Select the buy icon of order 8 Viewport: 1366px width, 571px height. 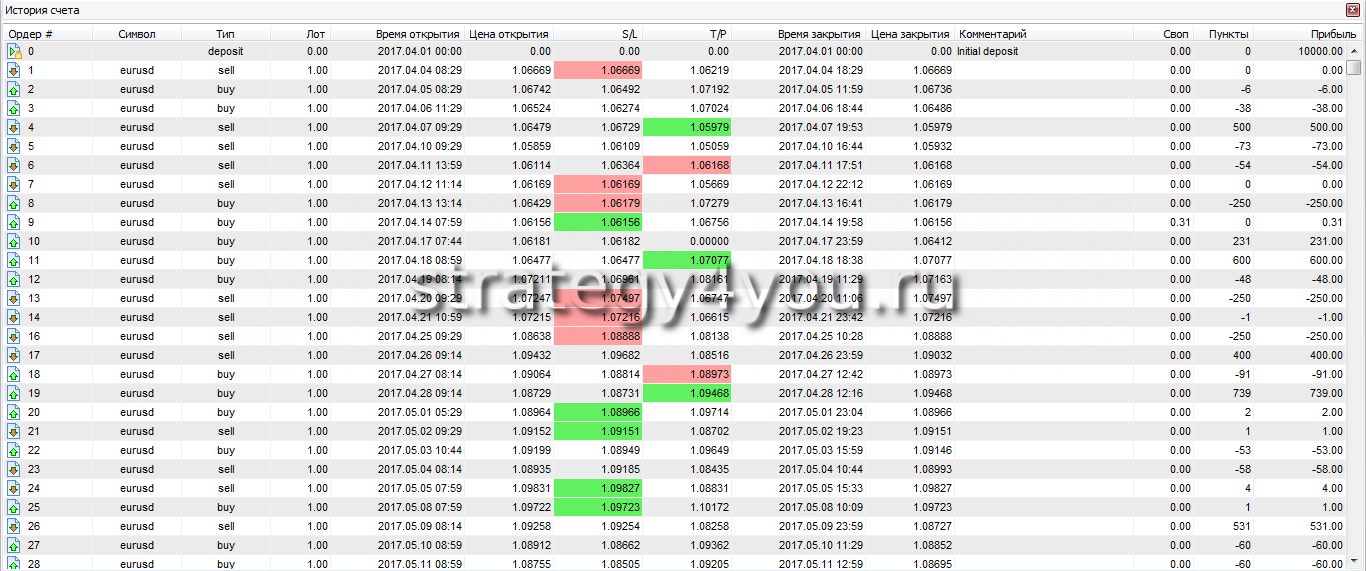click(x=14, y=203)
